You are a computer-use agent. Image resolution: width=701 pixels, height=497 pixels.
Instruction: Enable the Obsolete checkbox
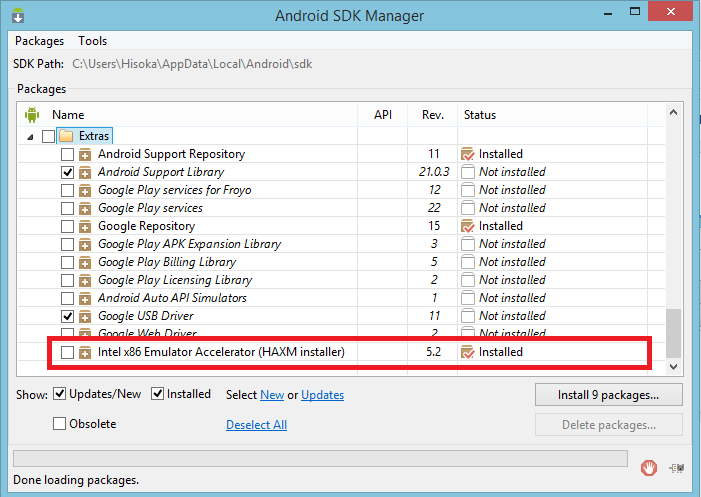click(x=59, y=424)
